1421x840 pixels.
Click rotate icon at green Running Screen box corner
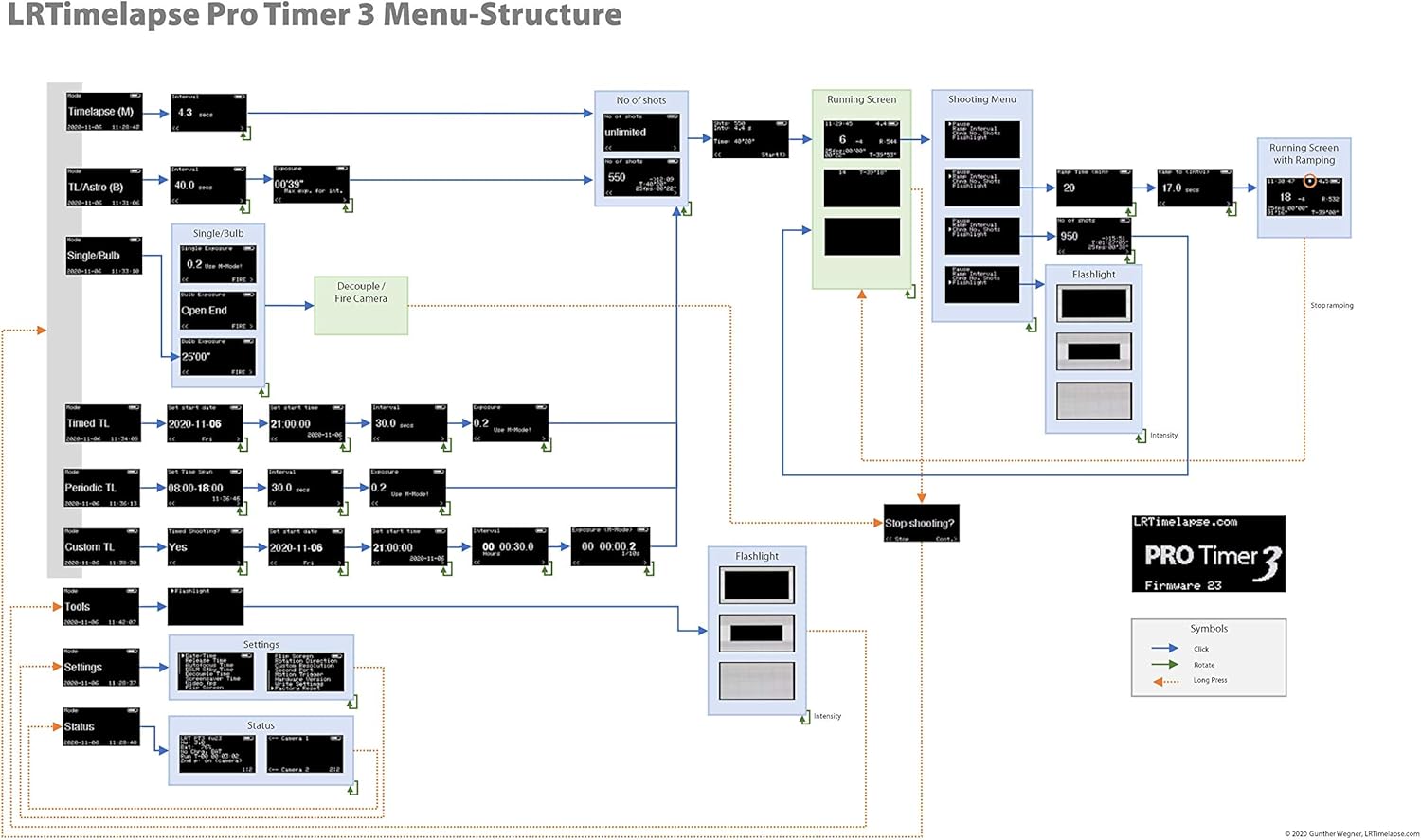[x=909, y=293]
